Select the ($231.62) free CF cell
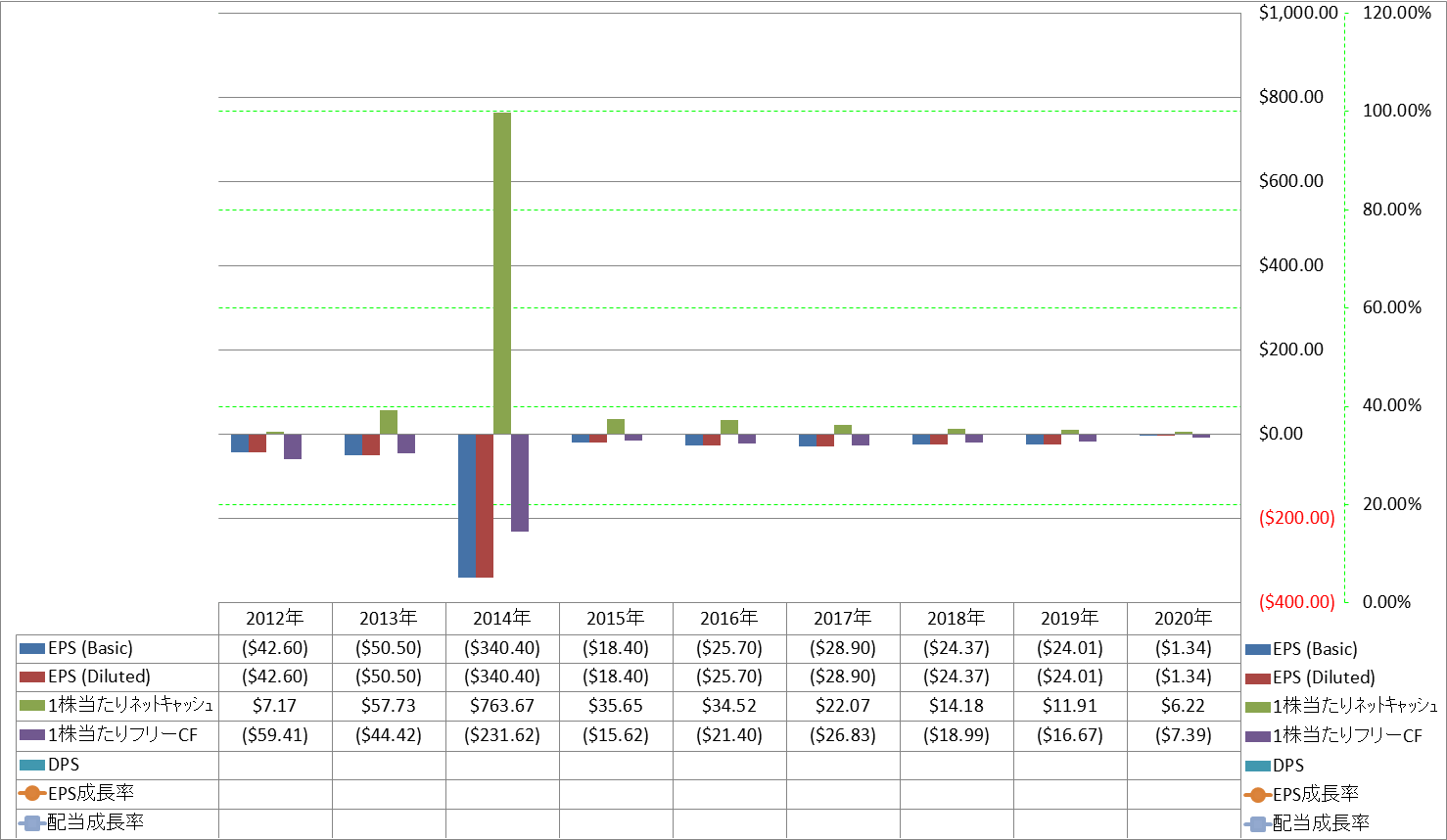This screenshot has width=1447, height=840. (502, 735)
